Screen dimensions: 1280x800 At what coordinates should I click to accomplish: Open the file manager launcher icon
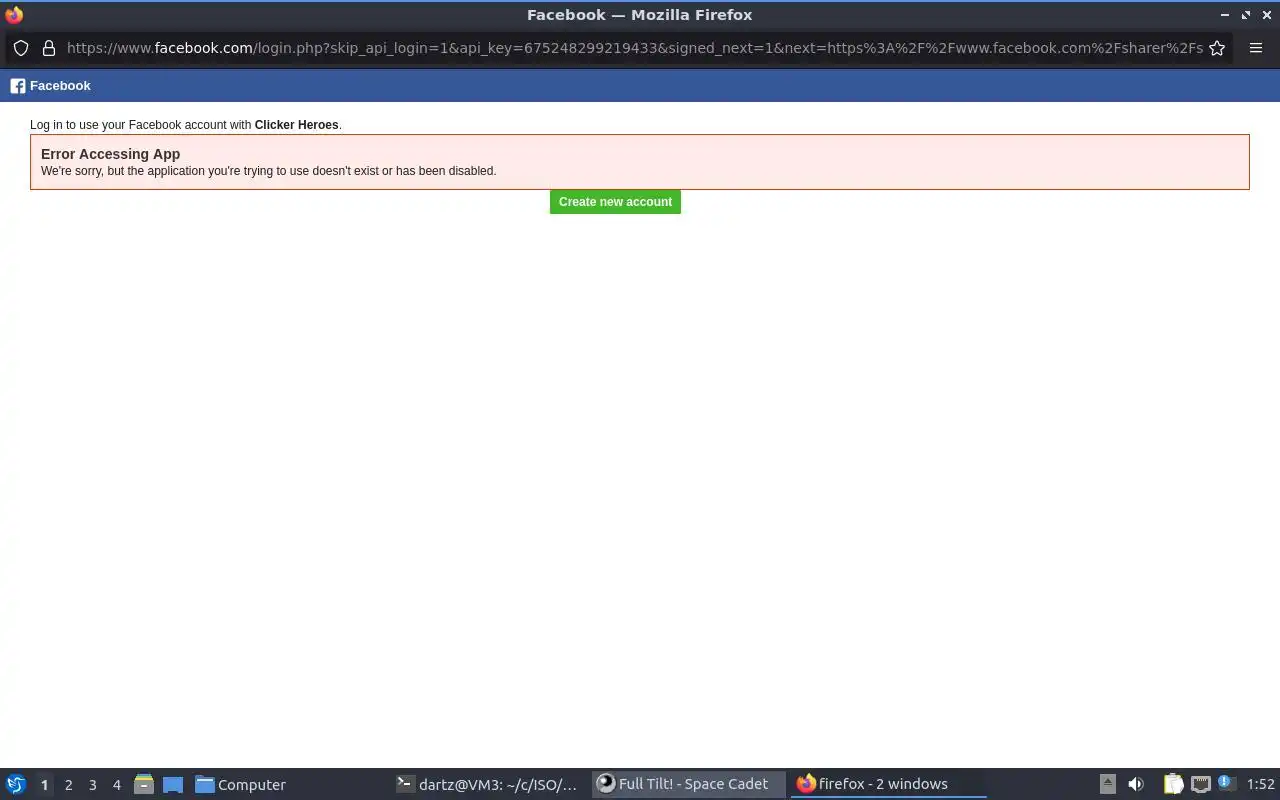(x=144, y=785)
